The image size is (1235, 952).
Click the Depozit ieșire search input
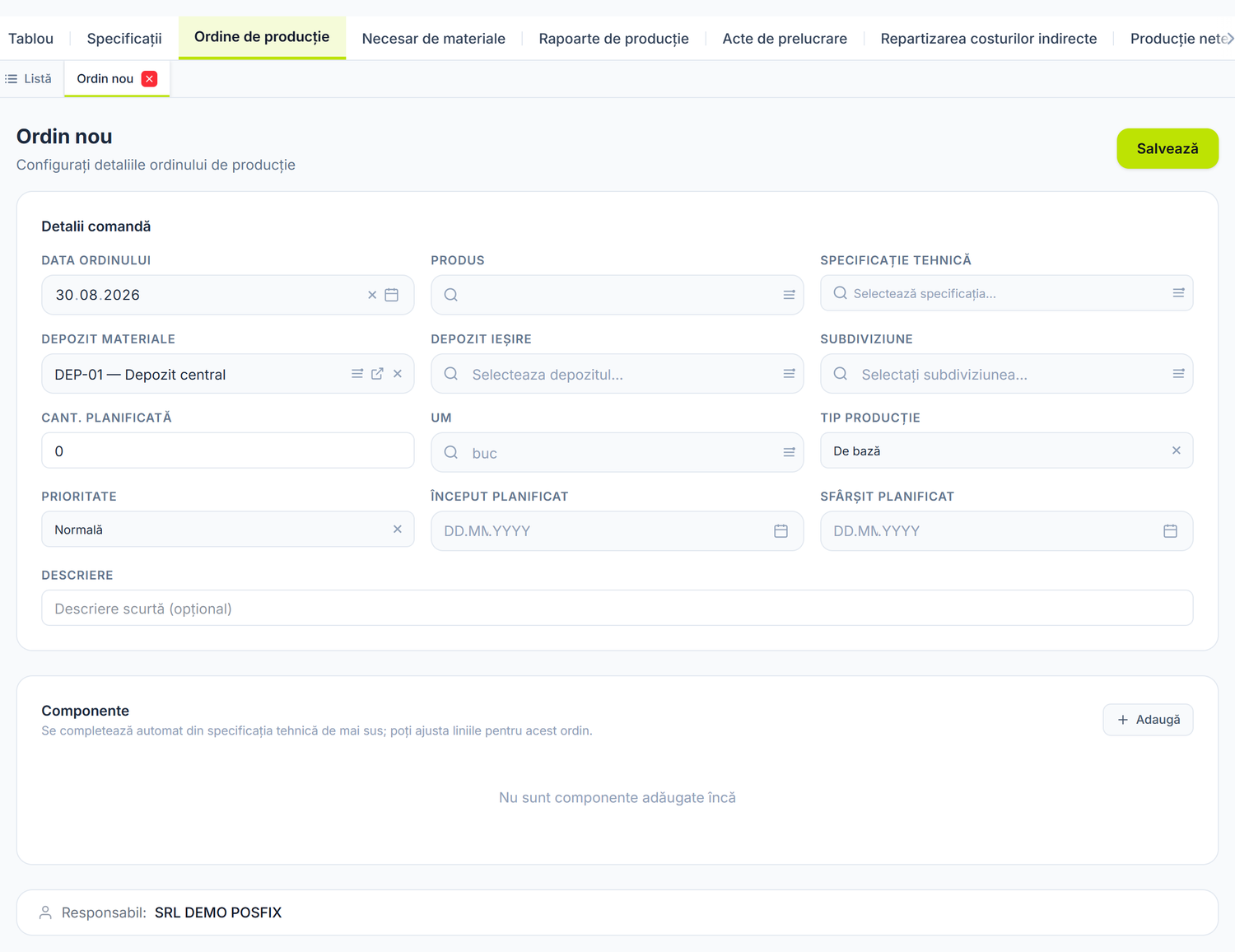[x=617, y=374]
